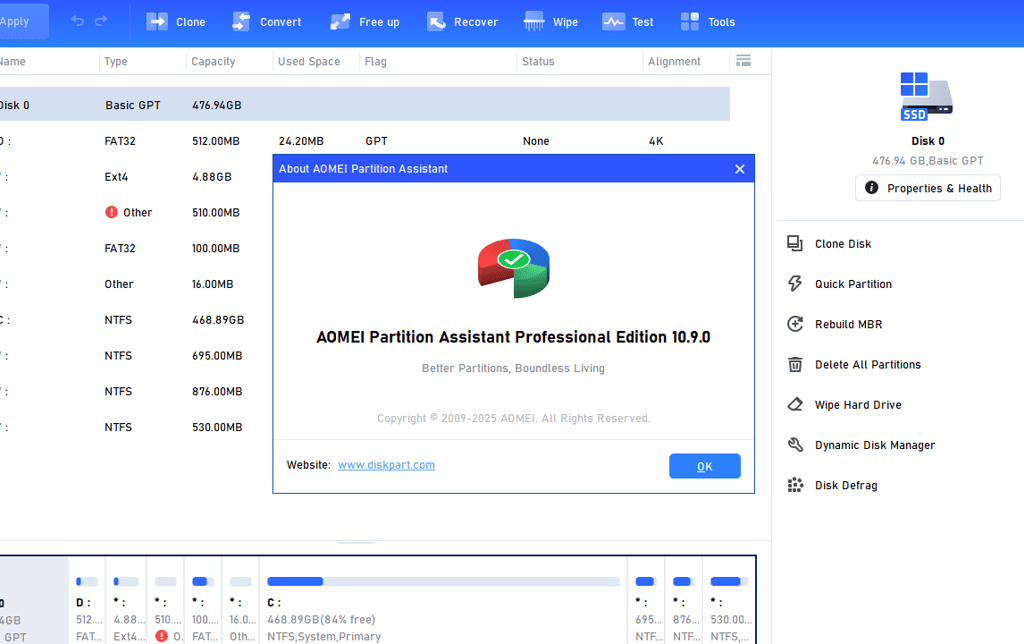Click the Flag column header

point(376,61)
